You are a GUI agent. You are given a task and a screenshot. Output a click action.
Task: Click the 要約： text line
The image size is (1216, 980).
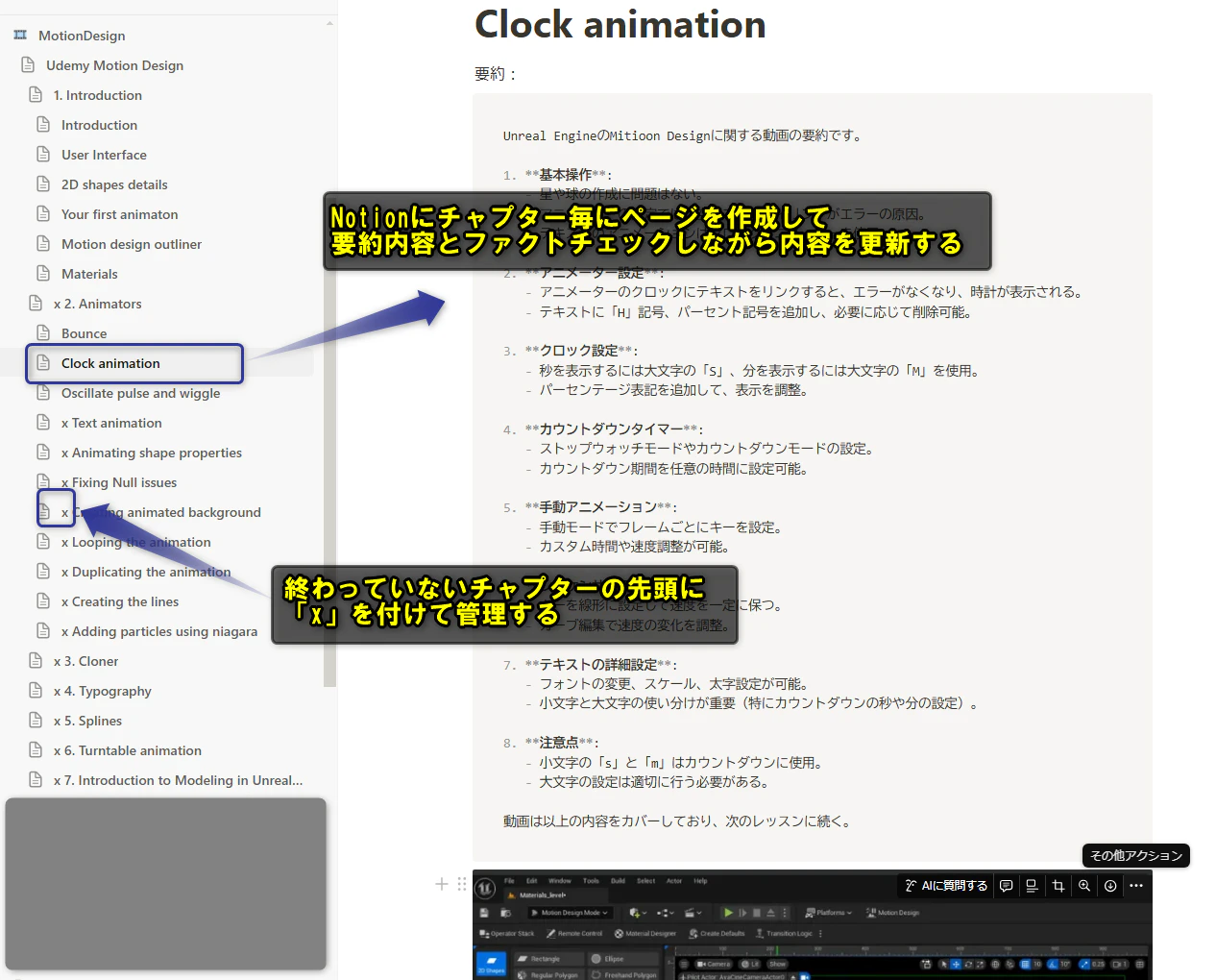497,74
